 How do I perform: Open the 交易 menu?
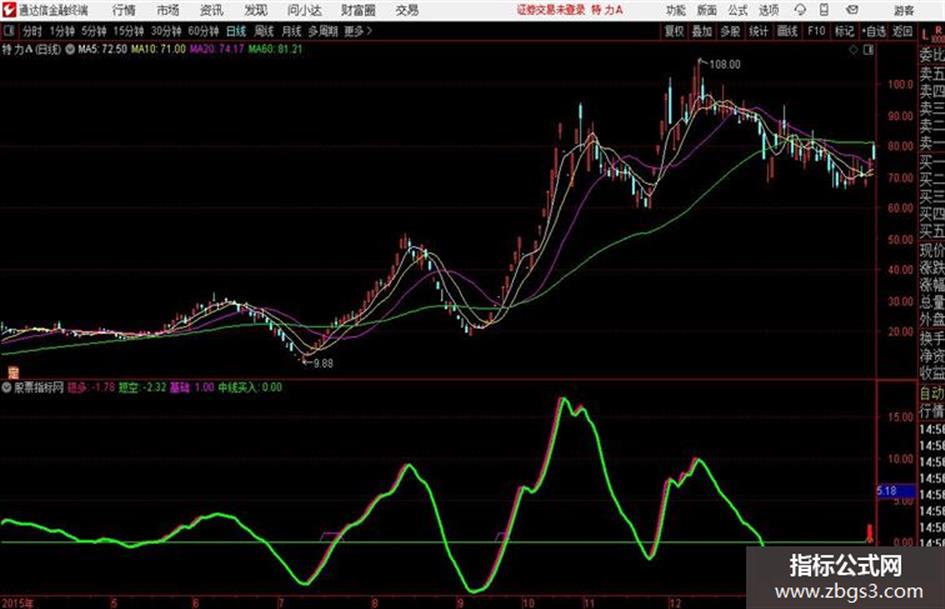point(407,10)
